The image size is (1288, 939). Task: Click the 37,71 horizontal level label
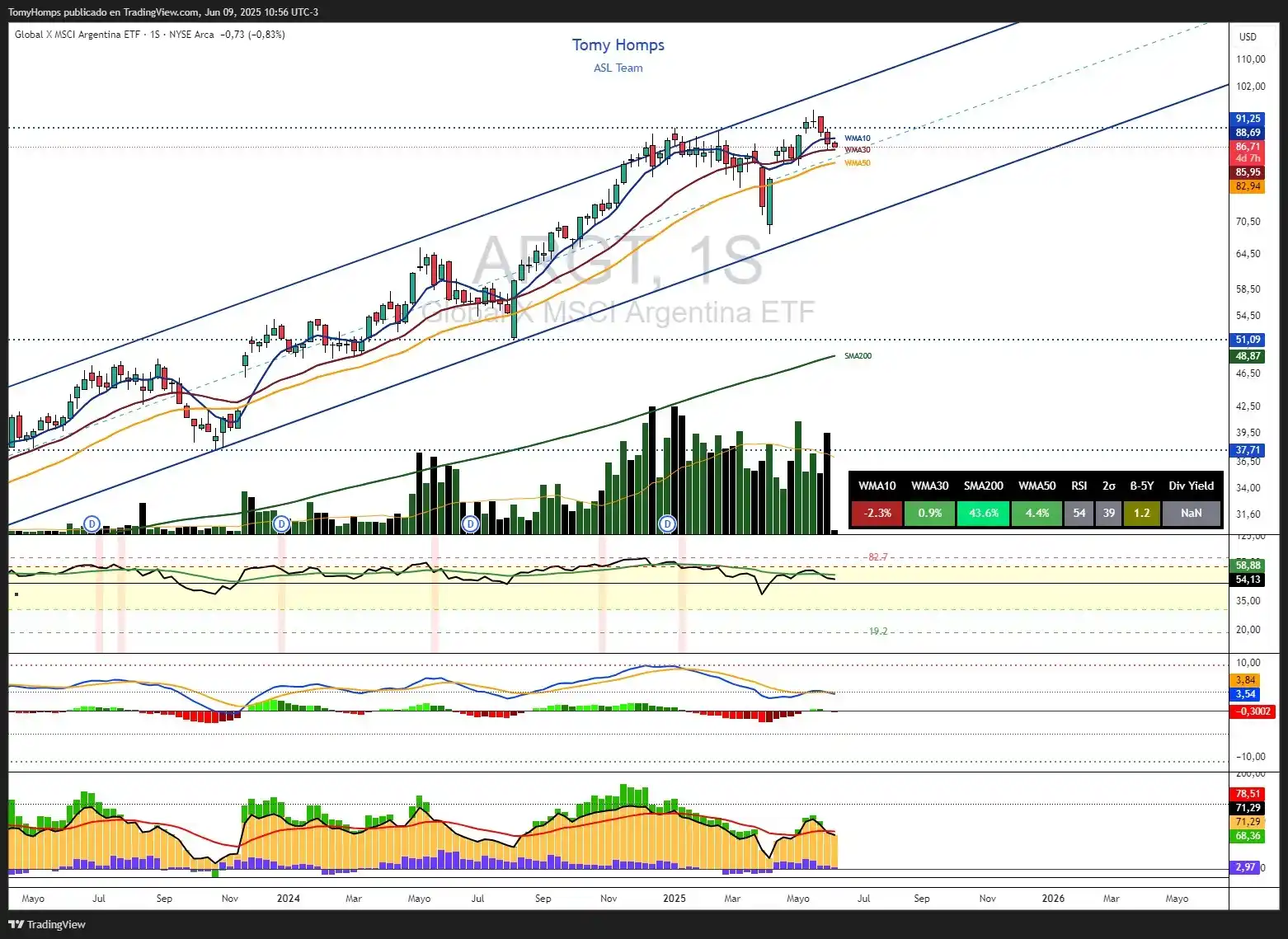point(1248,450)
